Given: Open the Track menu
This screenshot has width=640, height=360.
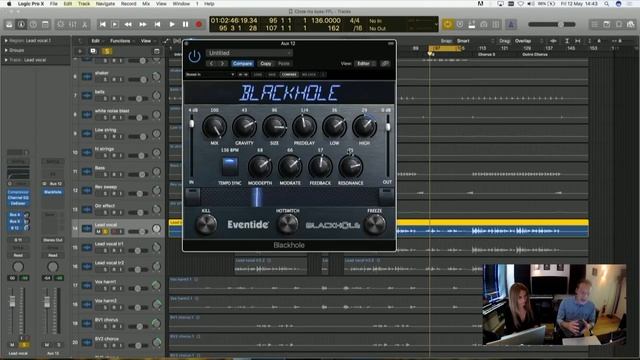Looking at the screenshot, I should (84, 4).
